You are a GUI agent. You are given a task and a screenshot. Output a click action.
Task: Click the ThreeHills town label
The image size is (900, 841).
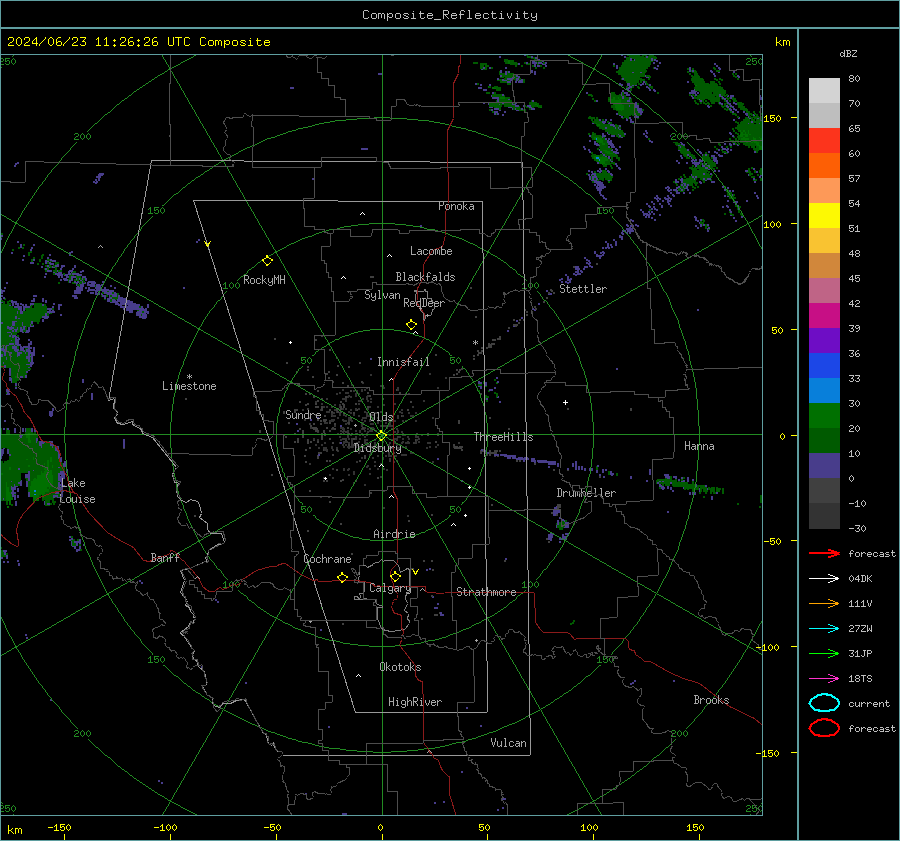pos(503,437)
